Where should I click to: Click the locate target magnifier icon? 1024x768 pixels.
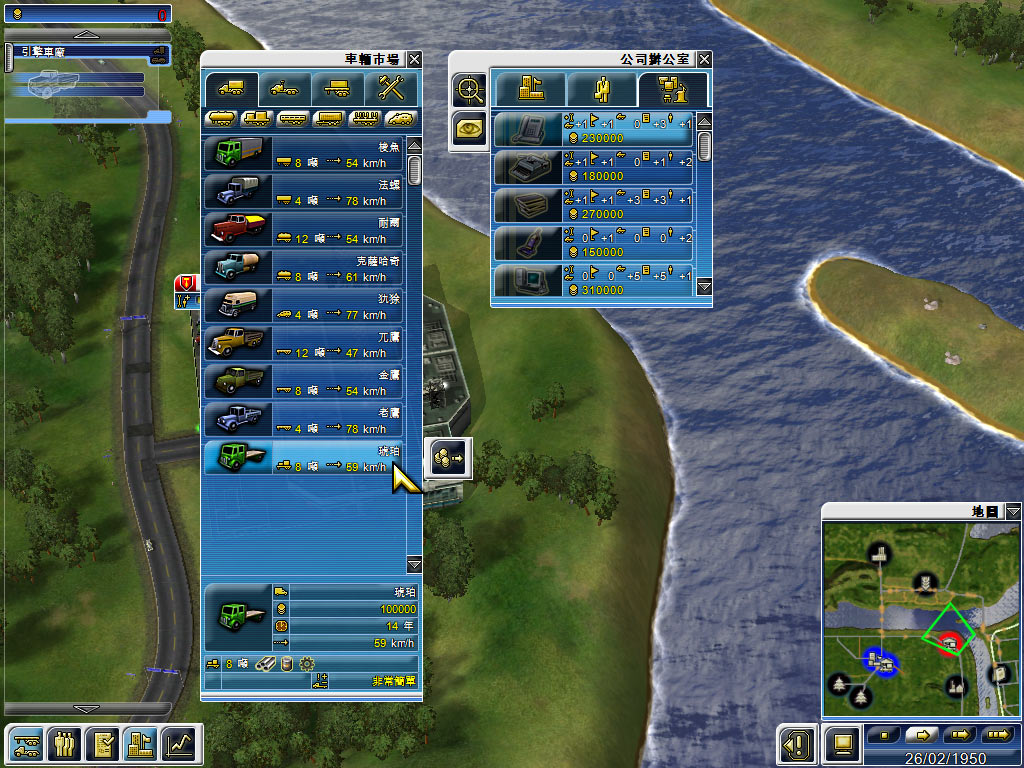tap(470, 90)
